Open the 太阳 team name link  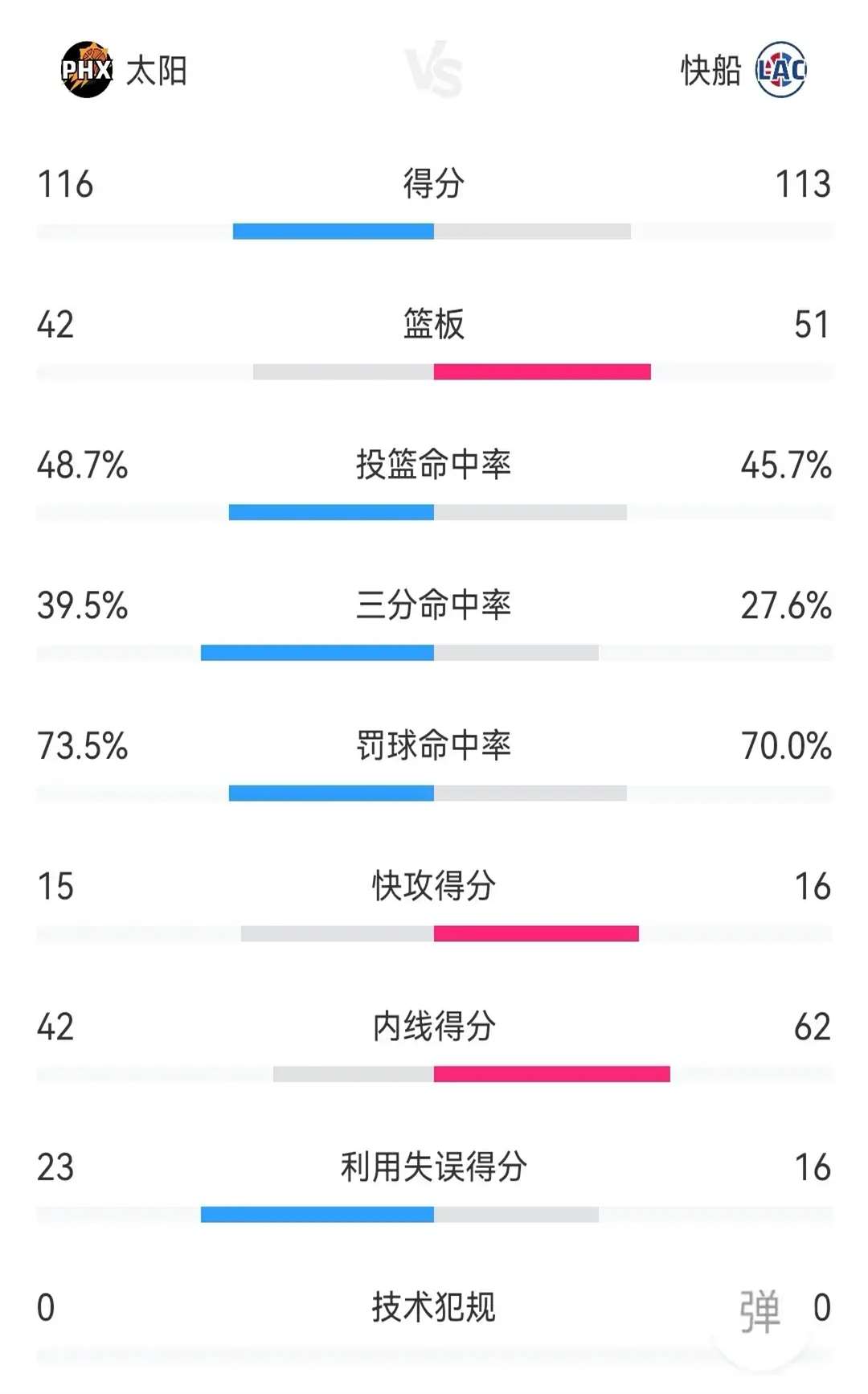point(157,71)
